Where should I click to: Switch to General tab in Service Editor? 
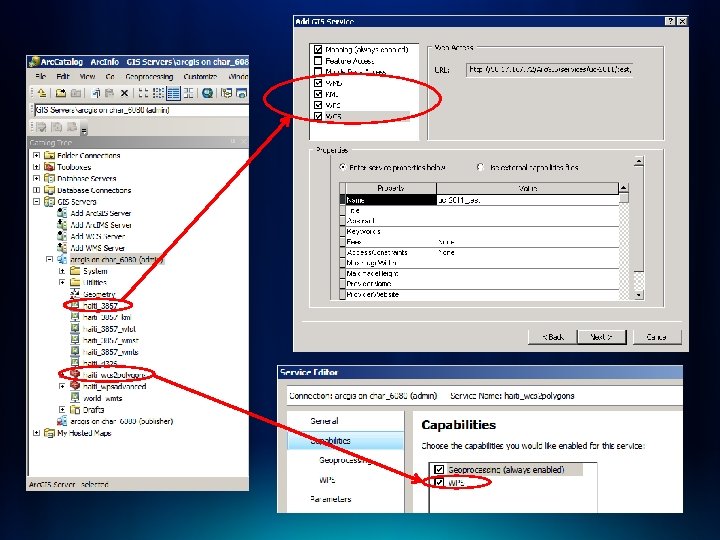[x=324, y=421]
